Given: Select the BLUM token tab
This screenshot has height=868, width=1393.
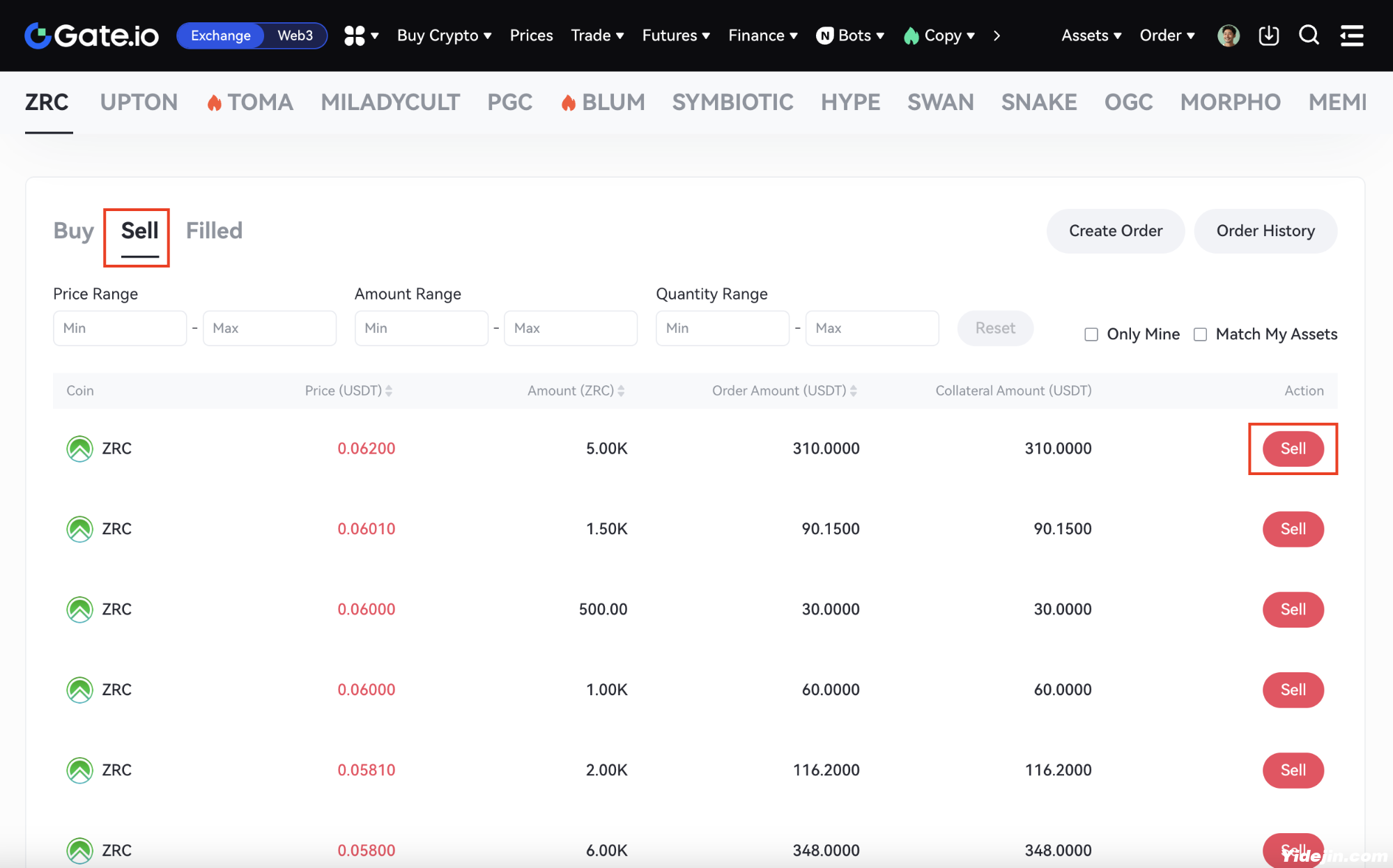Looking at the screenshot, I should (603, 102).
